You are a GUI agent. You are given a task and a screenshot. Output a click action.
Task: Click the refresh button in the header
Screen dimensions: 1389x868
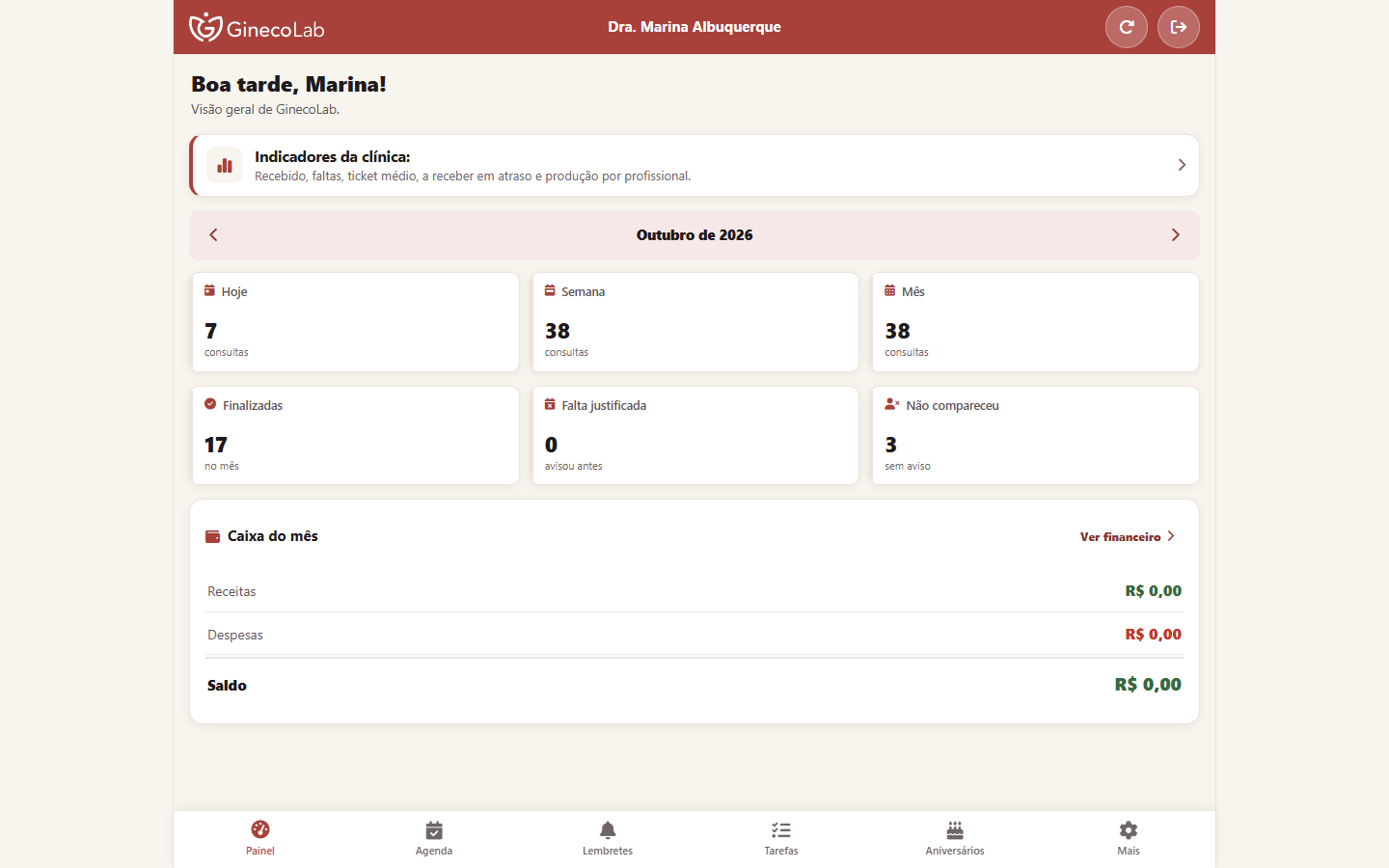pos(1127,27)
